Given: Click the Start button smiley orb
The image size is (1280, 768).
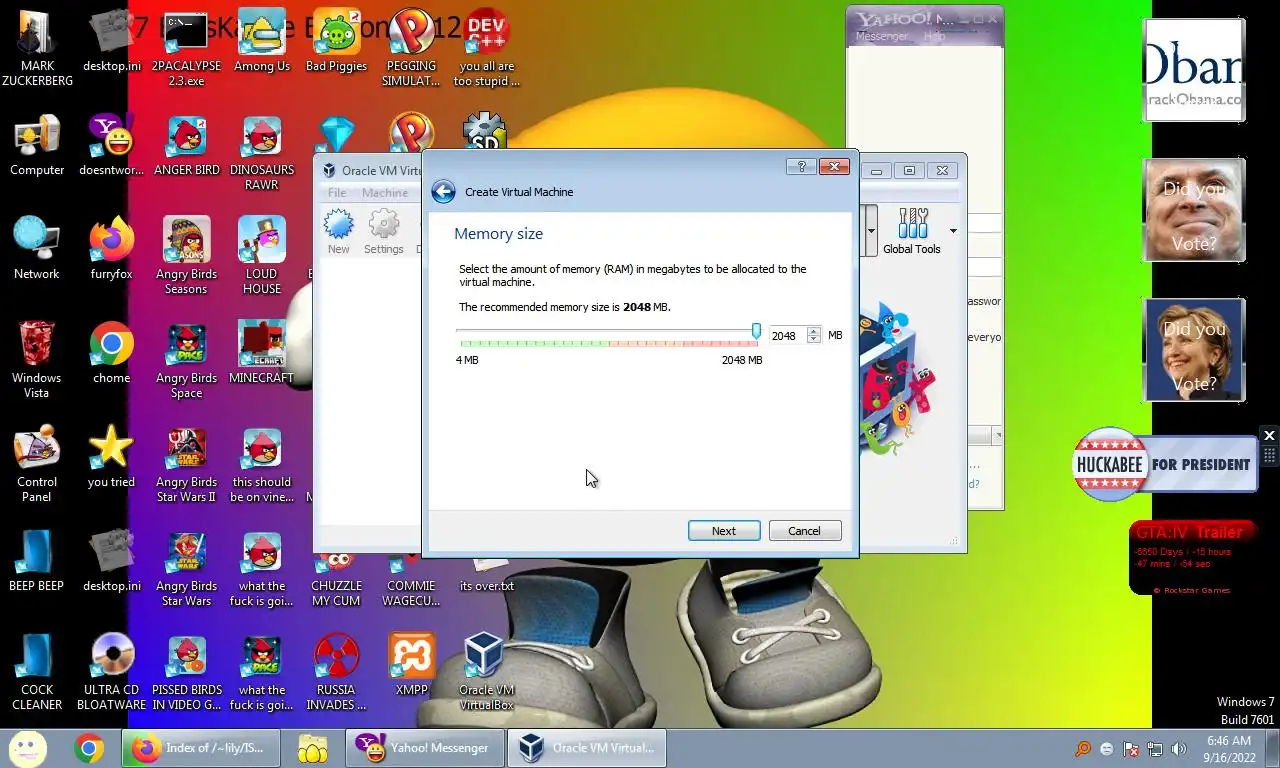Looking at the screenshot, I should click(x=28, y=748).
